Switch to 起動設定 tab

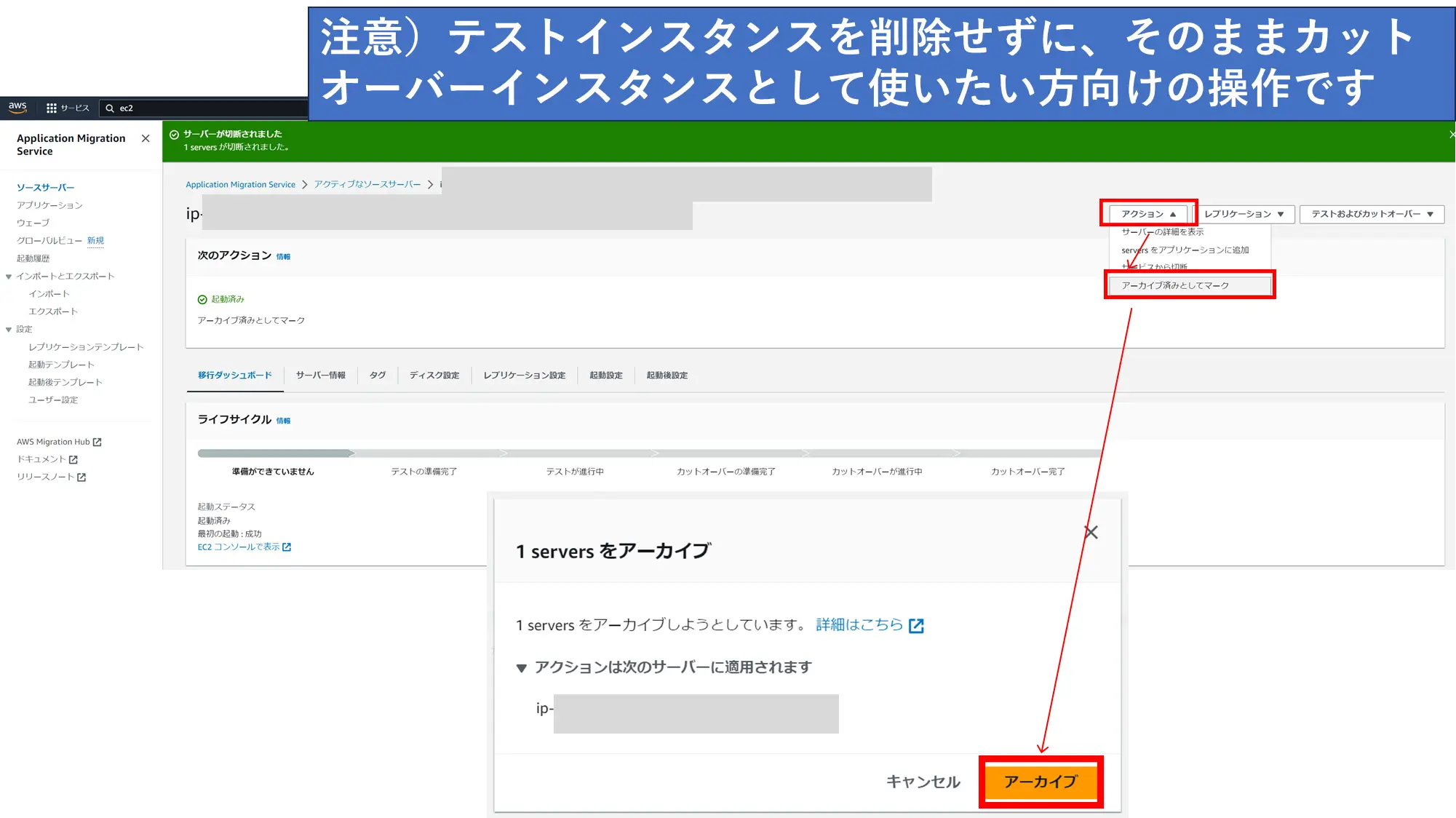click(606, 376)
